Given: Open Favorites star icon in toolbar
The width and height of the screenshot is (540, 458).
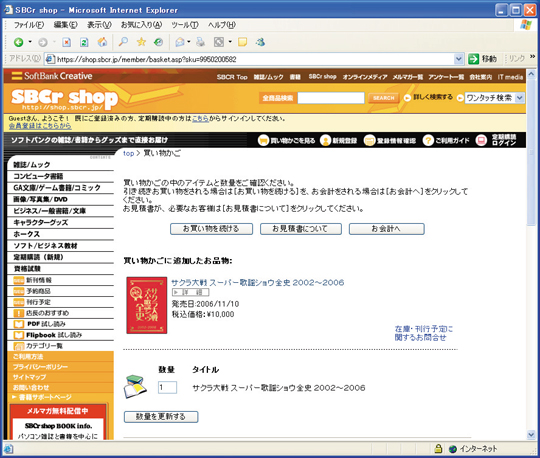Looking at the screenshot, I should (x=141, y=42).
